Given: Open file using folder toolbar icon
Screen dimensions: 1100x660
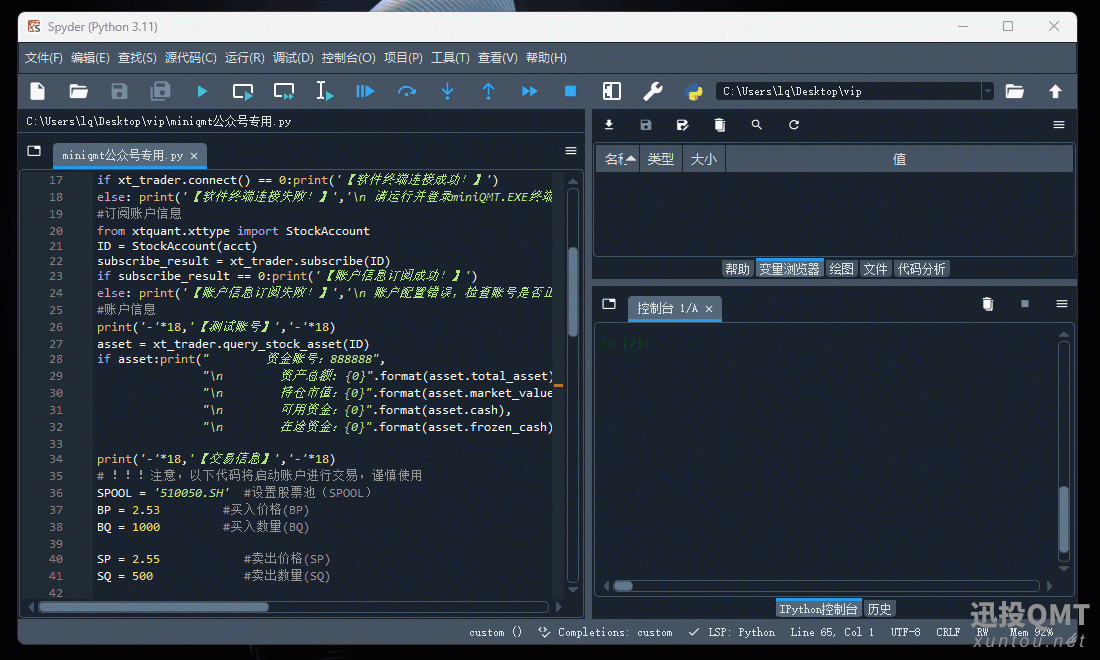Looking at the screenshot, I should coord(79,91).
